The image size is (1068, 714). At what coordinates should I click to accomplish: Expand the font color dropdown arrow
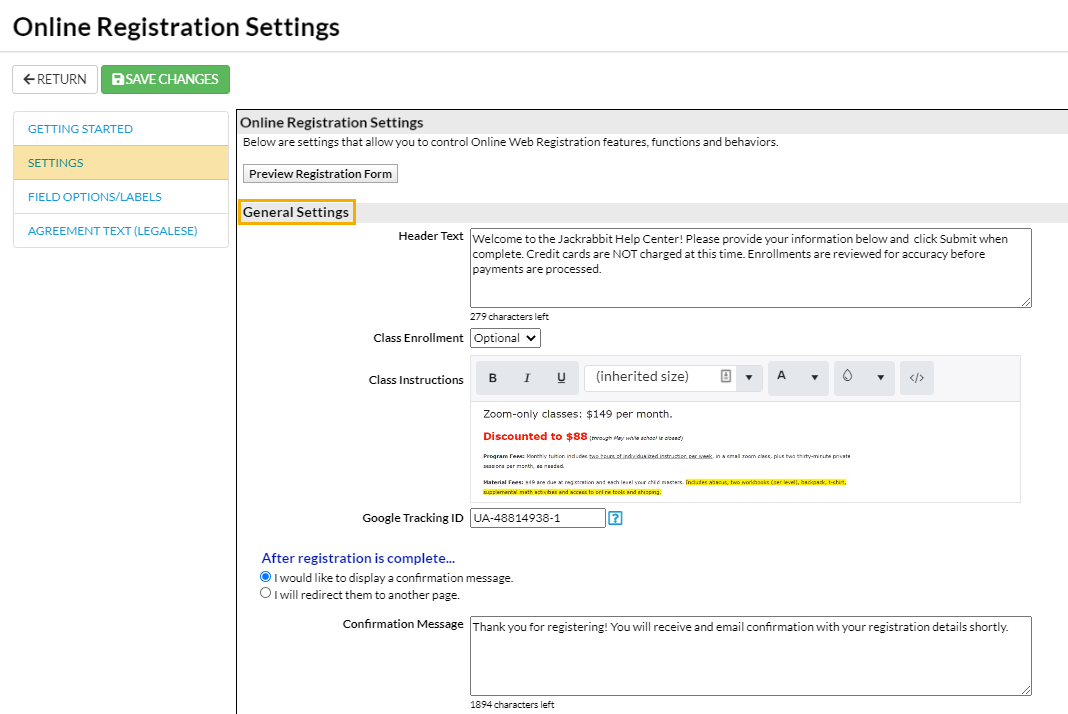pyautogui.click(x=815, y=377)
